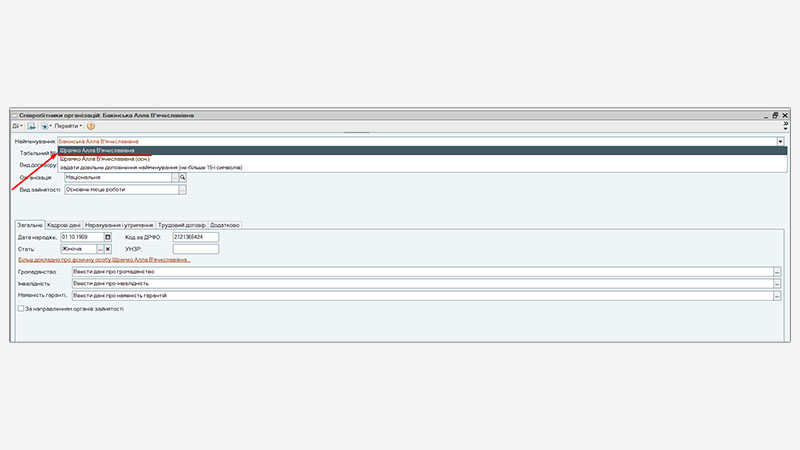
Task: Open the Перейти dropdown menu
Action: [68, 127]
